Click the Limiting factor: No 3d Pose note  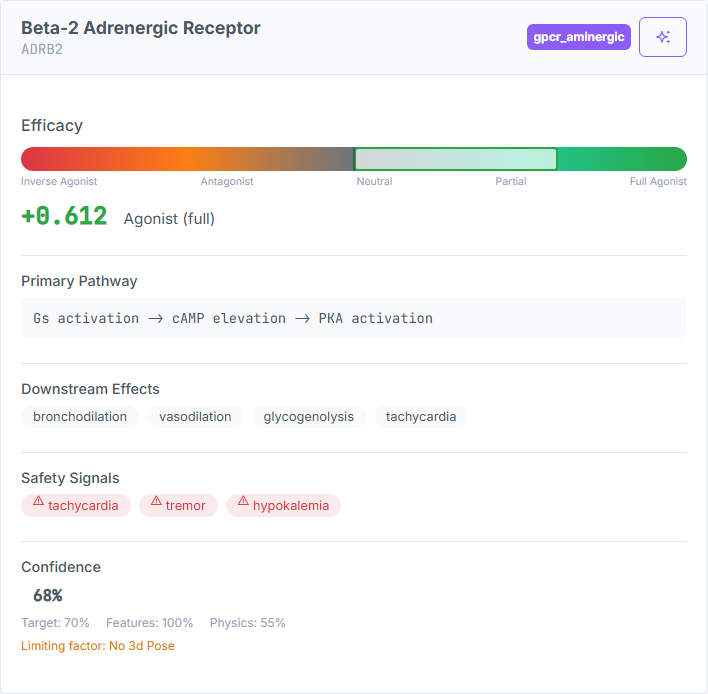click(98, 646)
